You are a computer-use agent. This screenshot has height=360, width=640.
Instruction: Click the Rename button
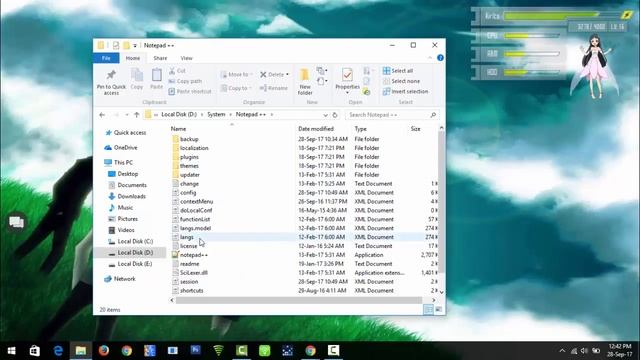pos(274,88)
